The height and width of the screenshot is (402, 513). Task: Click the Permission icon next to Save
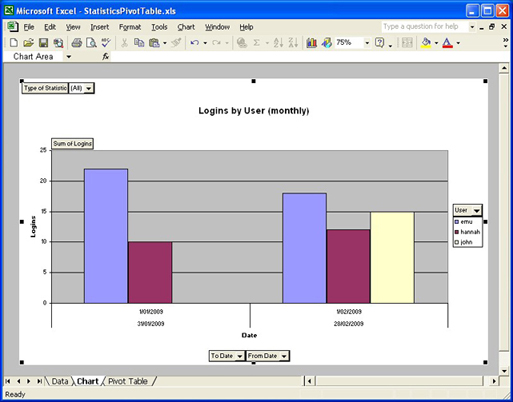click(x=58, y=43)
